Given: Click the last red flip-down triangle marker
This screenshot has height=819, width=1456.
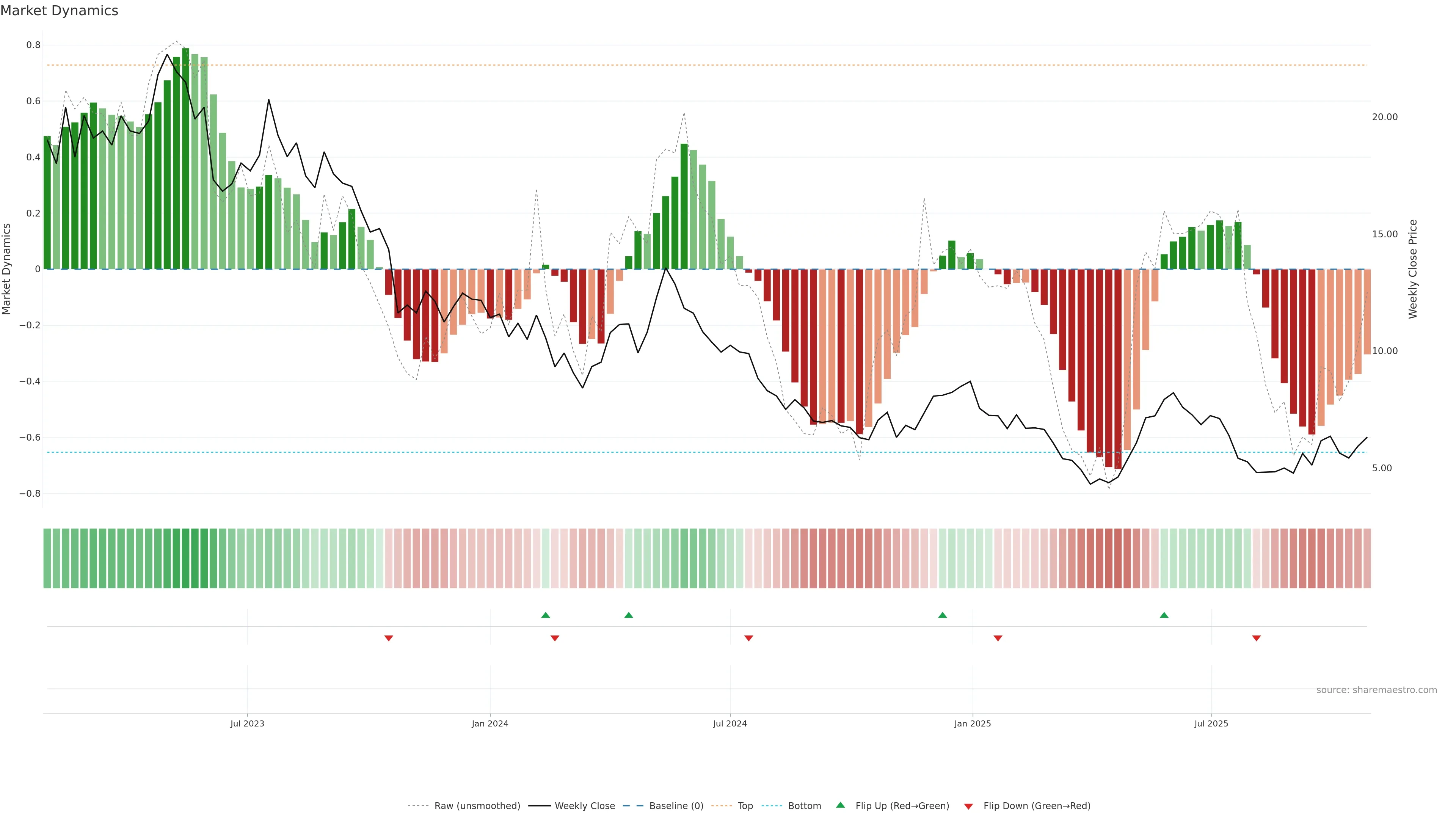Looking at the screenshot, I should coord(1257,638).
